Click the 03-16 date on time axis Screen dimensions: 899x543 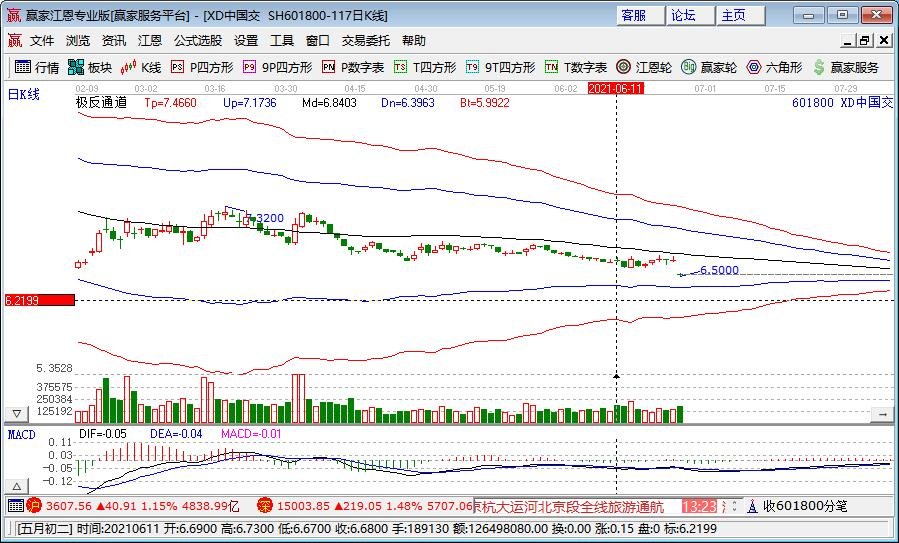point(215,89)
